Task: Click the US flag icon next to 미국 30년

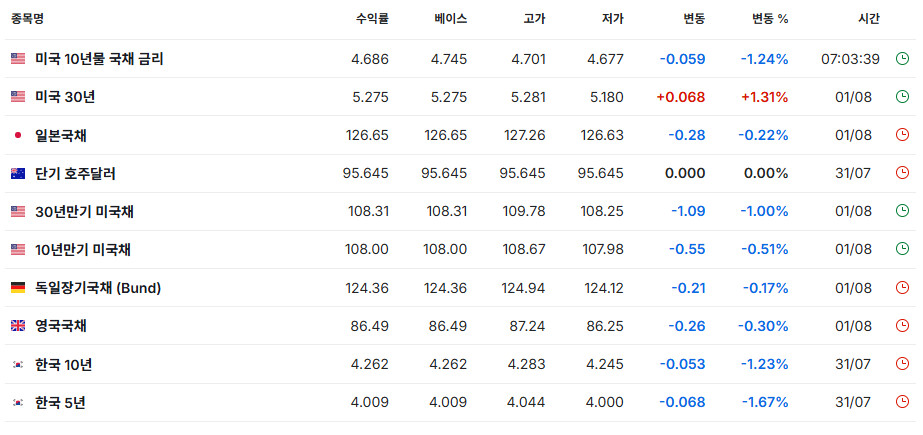Action: coord(18,97)
